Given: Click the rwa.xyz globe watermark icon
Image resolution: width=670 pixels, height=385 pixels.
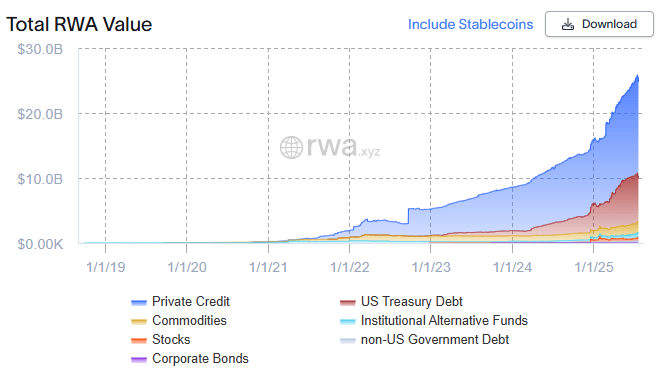Looking at the screenshot, I should coord(291,147).
